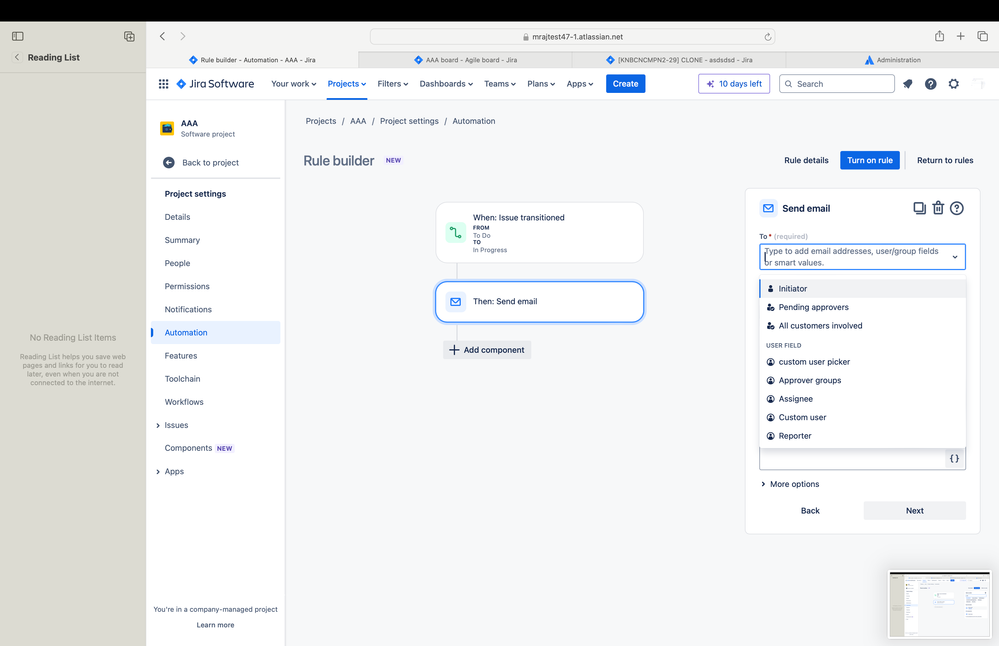This screenshot has width=999, height=646.
Task: Open the help question mark in top navigation
Action: click(931, 84)
